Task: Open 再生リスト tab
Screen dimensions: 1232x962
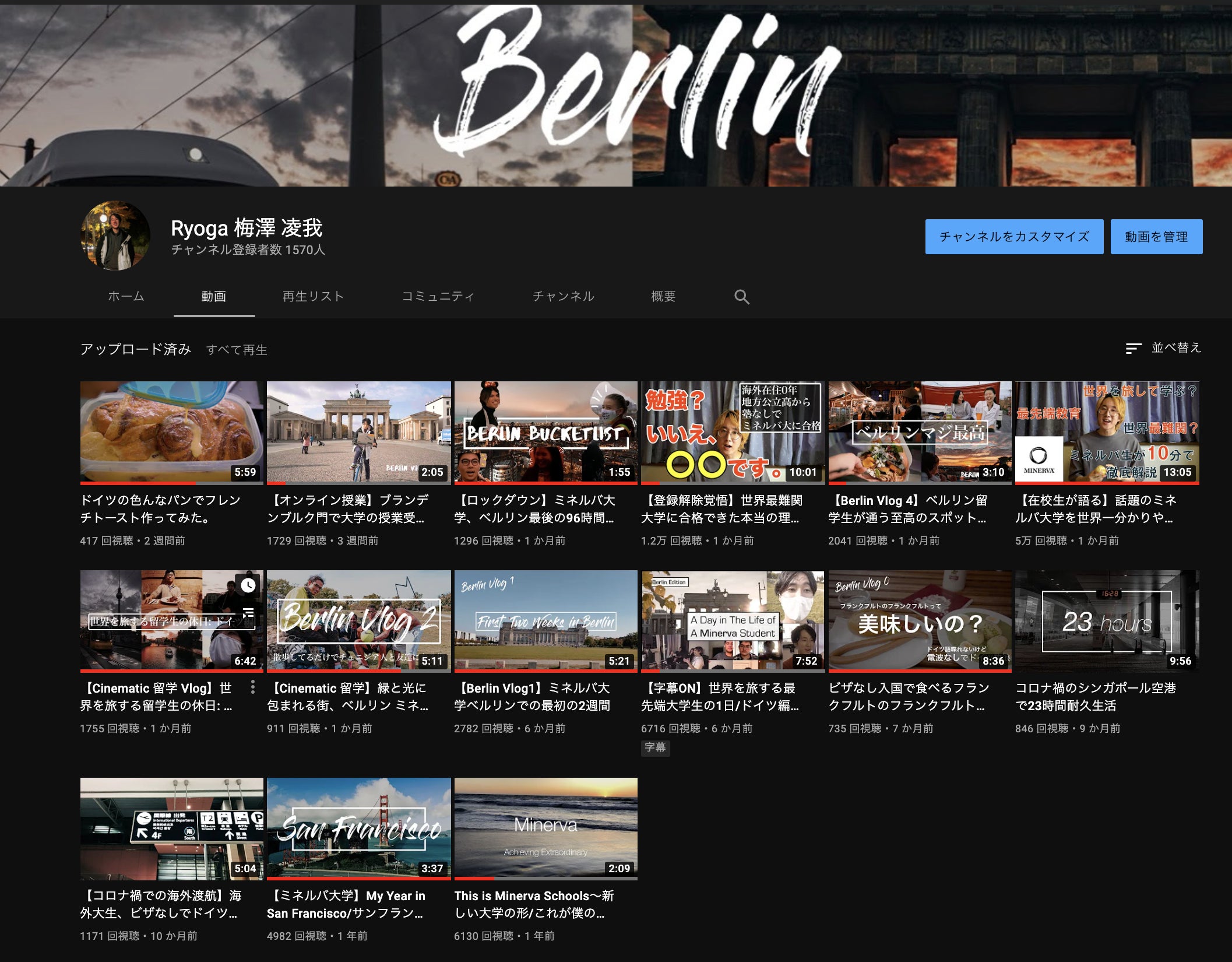Action: [x=313, y=296]
